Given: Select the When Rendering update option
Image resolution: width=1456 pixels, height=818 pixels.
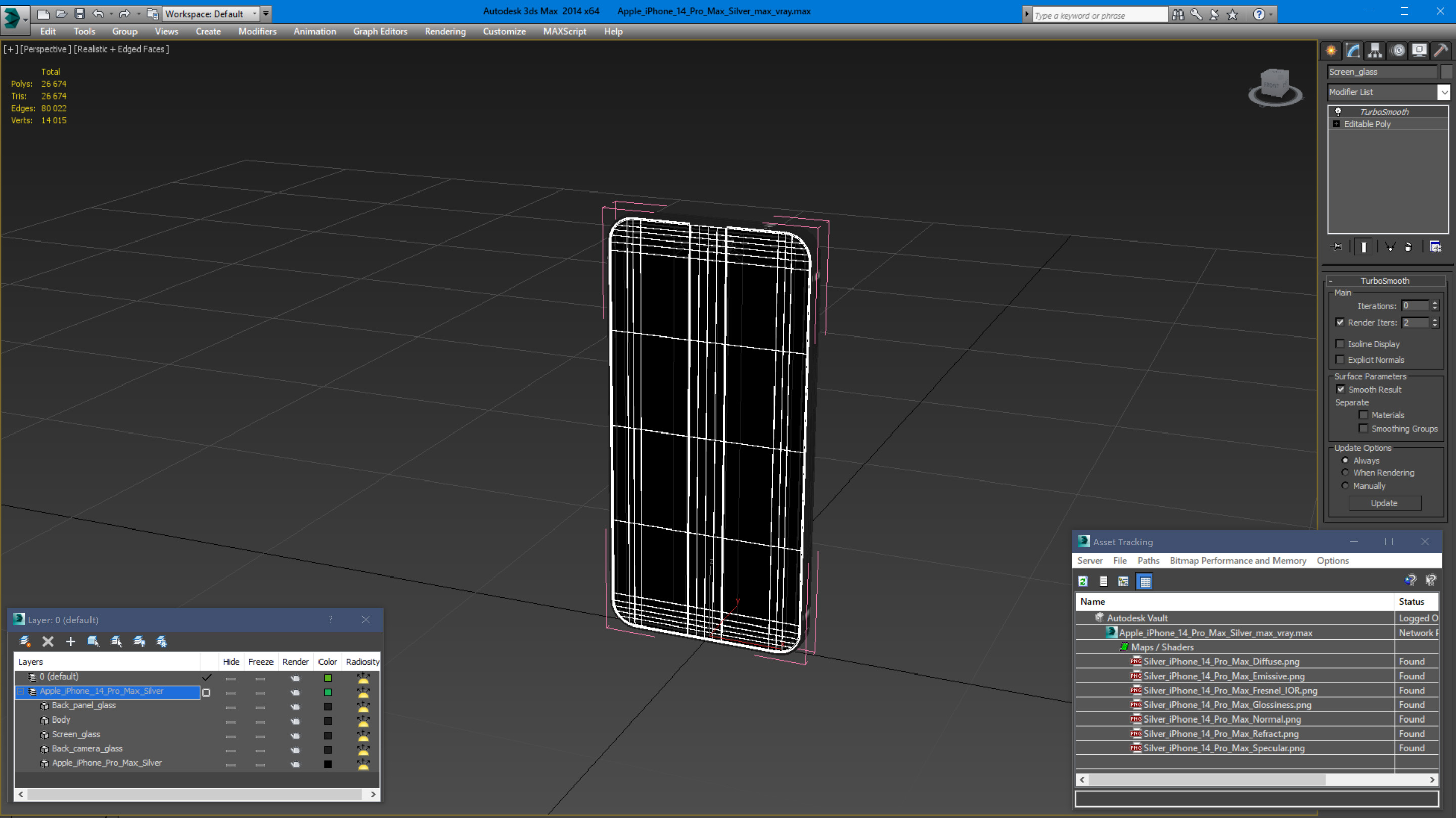Looking at the screenshot, I should 1345,473.
